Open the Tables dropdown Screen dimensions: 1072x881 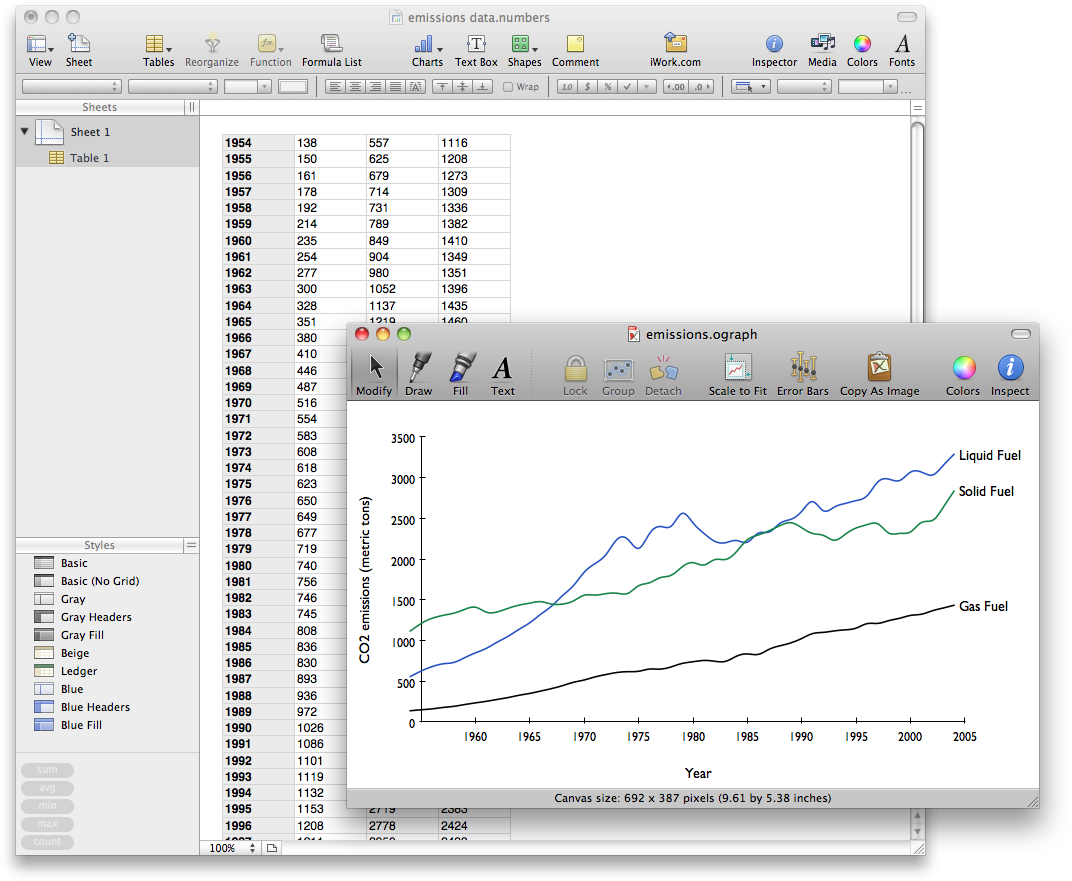point(157,44)
